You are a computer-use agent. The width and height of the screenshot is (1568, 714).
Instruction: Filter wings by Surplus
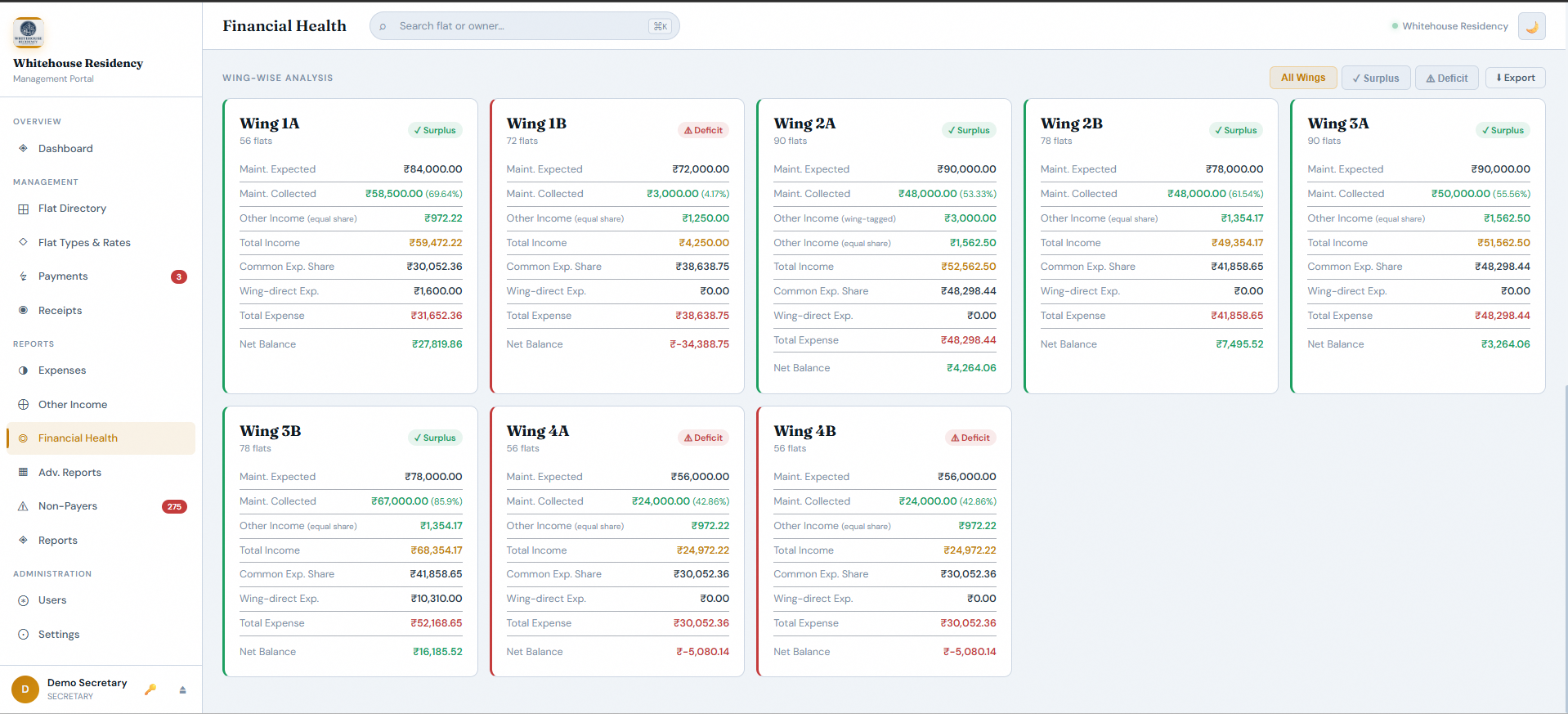(x=1375, y=78)
